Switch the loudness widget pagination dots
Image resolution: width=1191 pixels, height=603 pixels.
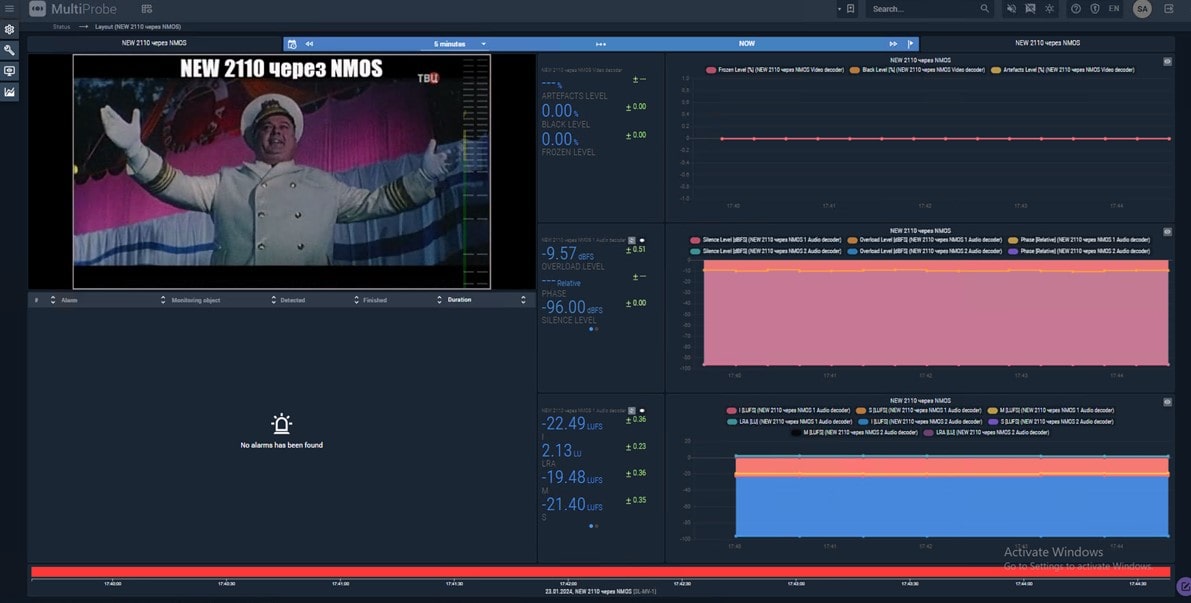pos(594,526)
